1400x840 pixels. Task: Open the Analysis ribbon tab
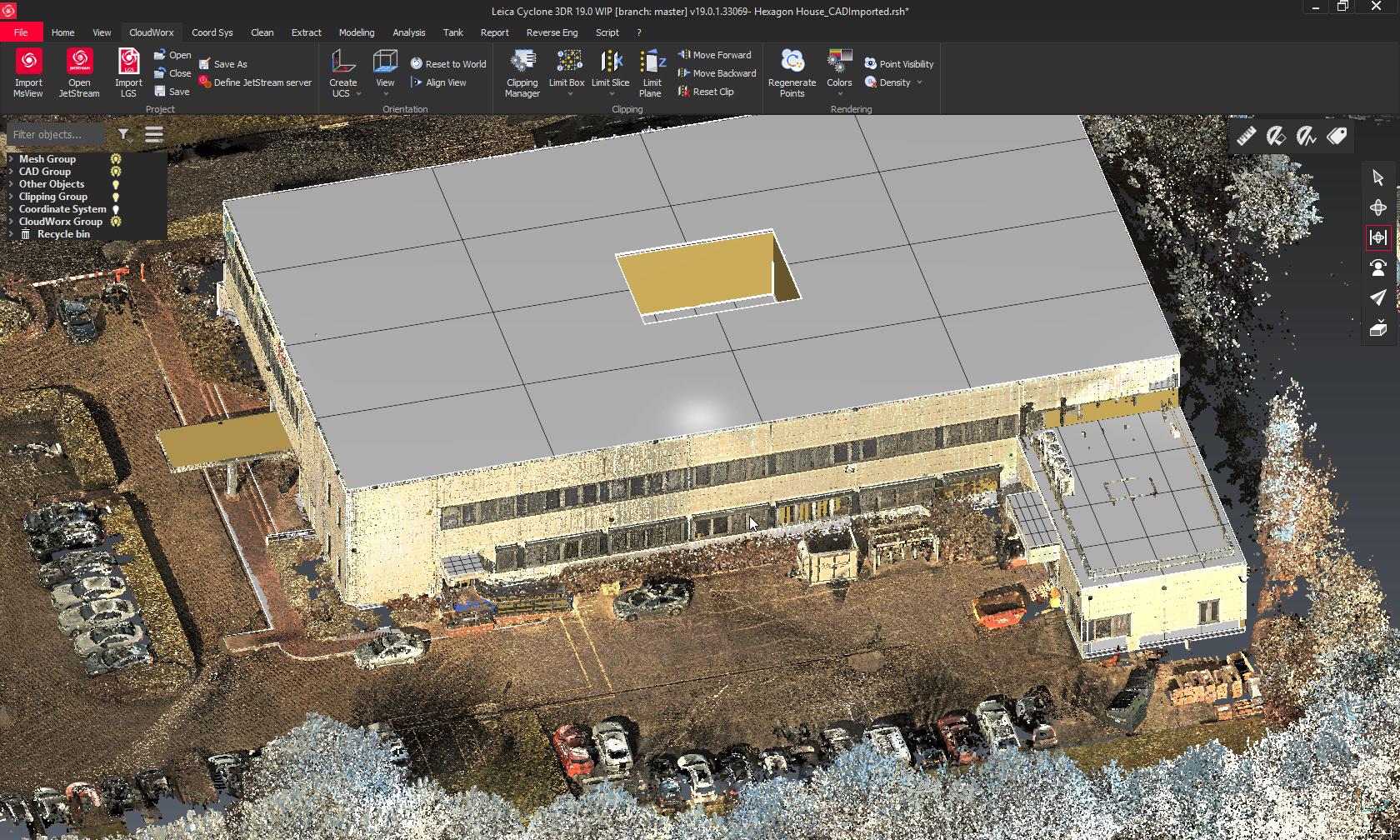pyautogui.click(x=408, y=32)
